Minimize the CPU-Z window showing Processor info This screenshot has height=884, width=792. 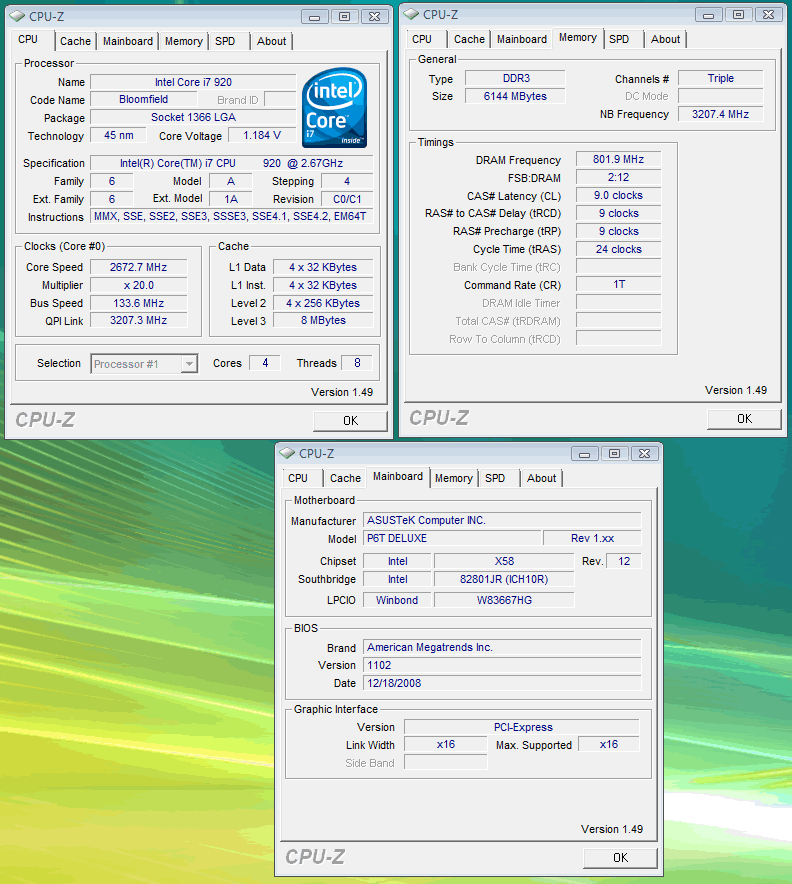(313, 16)
